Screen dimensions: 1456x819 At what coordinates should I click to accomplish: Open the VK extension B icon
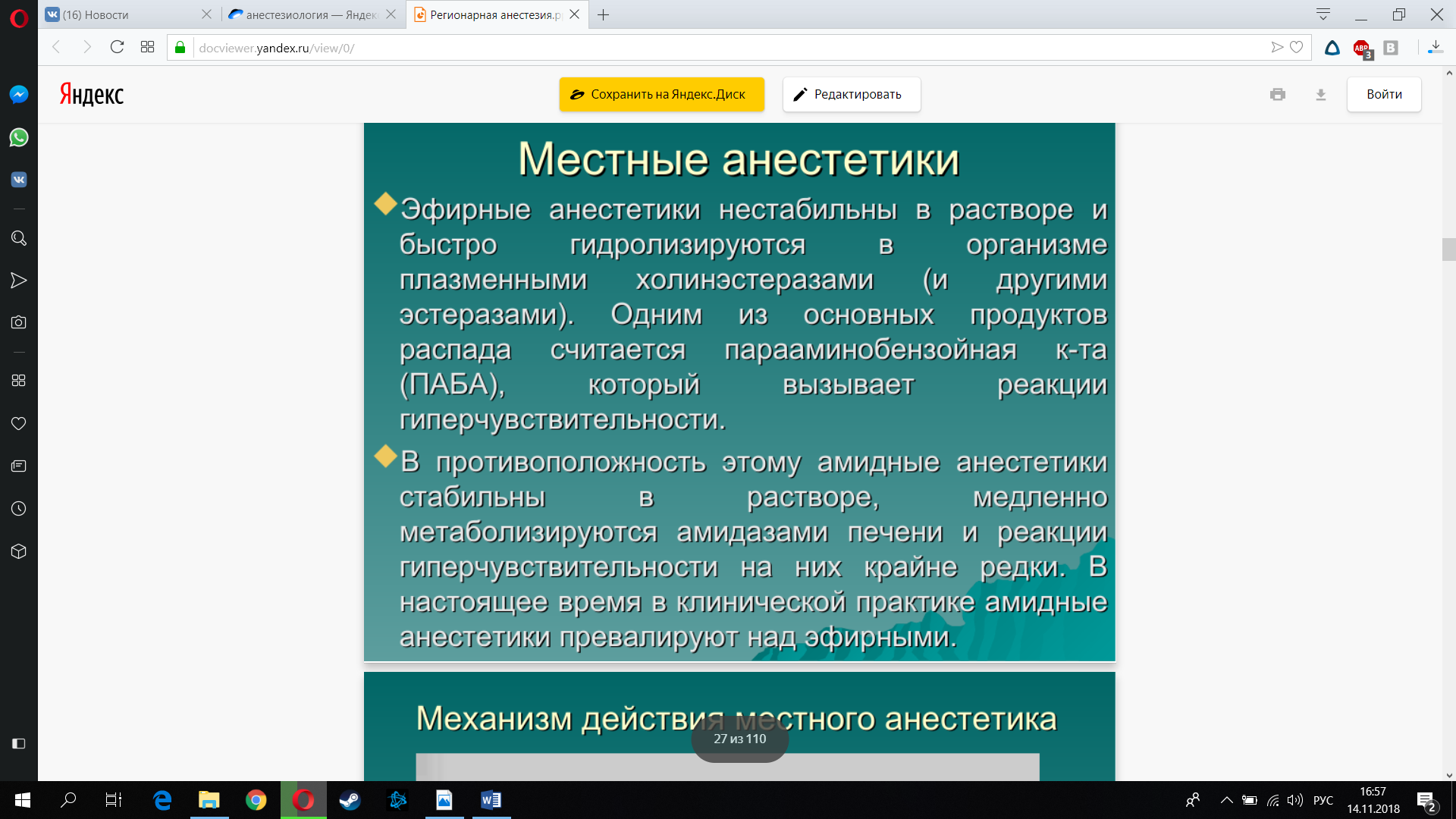pyautogui.click(x=1391, y=48)
